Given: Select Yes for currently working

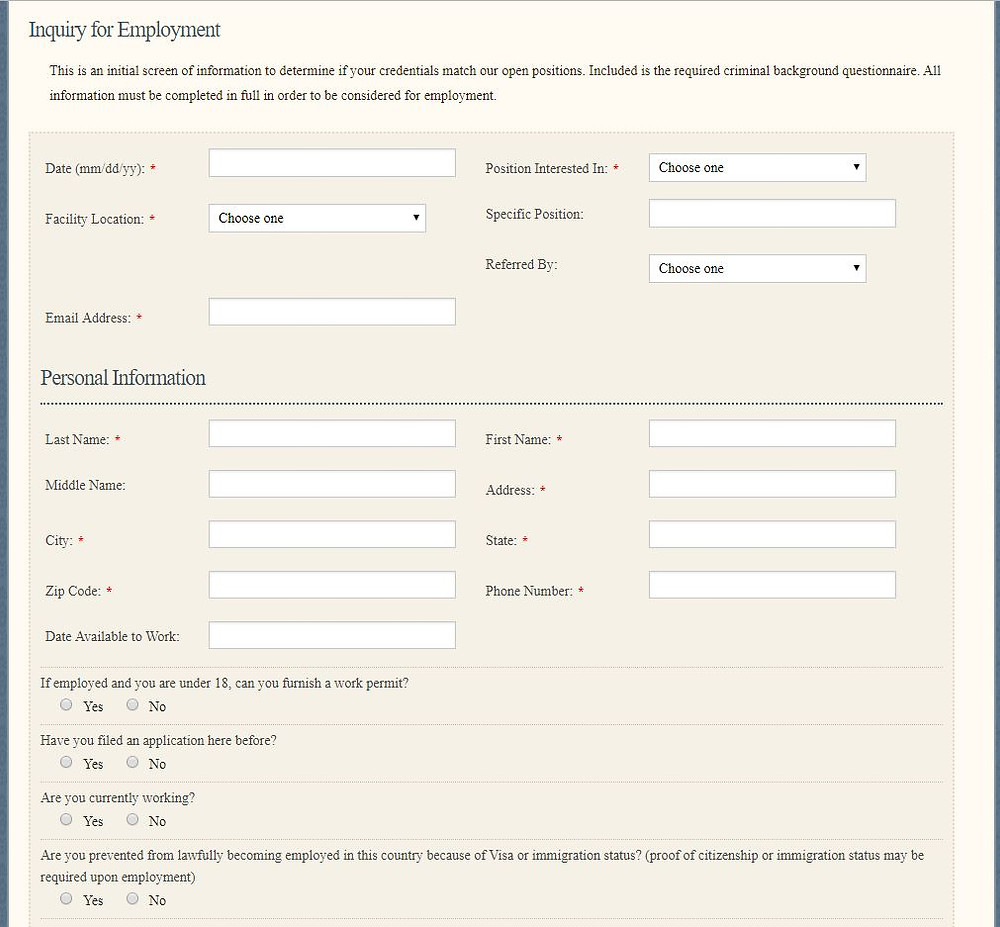Looking at the screenshot, I should [67, 819].
